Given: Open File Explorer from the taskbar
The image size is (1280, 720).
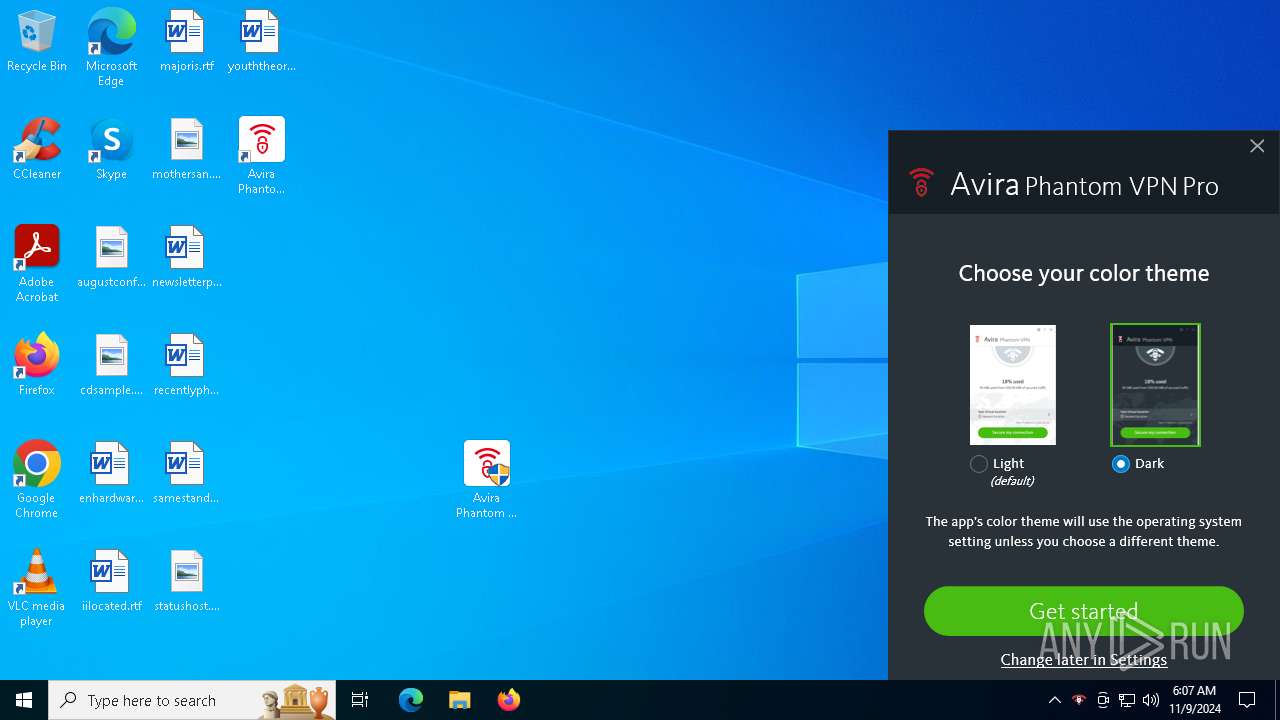Looking at the screenshot, I should click(460, 700).
